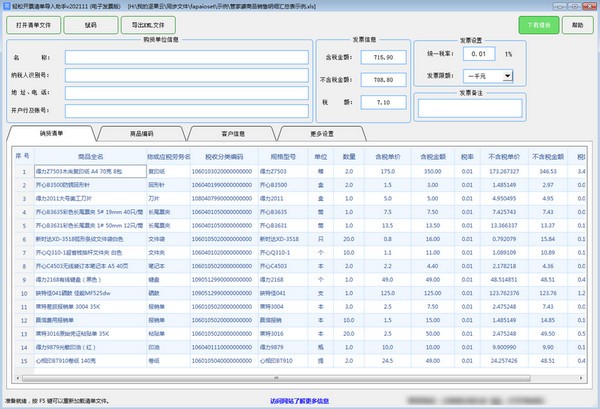600x409 pixels.
Task: Click the 导出XML文件 button
Action: point(147,24)
